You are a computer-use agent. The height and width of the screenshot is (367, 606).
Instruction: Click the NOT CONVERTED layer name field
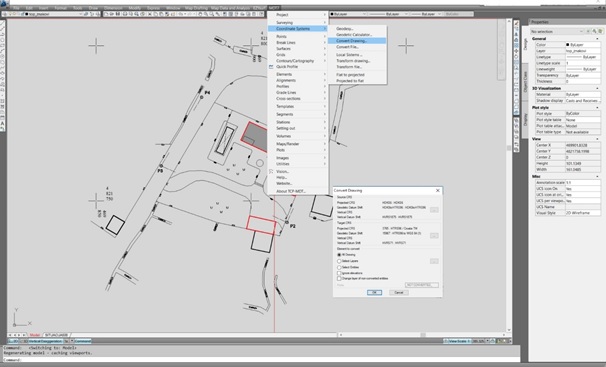(422, 285)
